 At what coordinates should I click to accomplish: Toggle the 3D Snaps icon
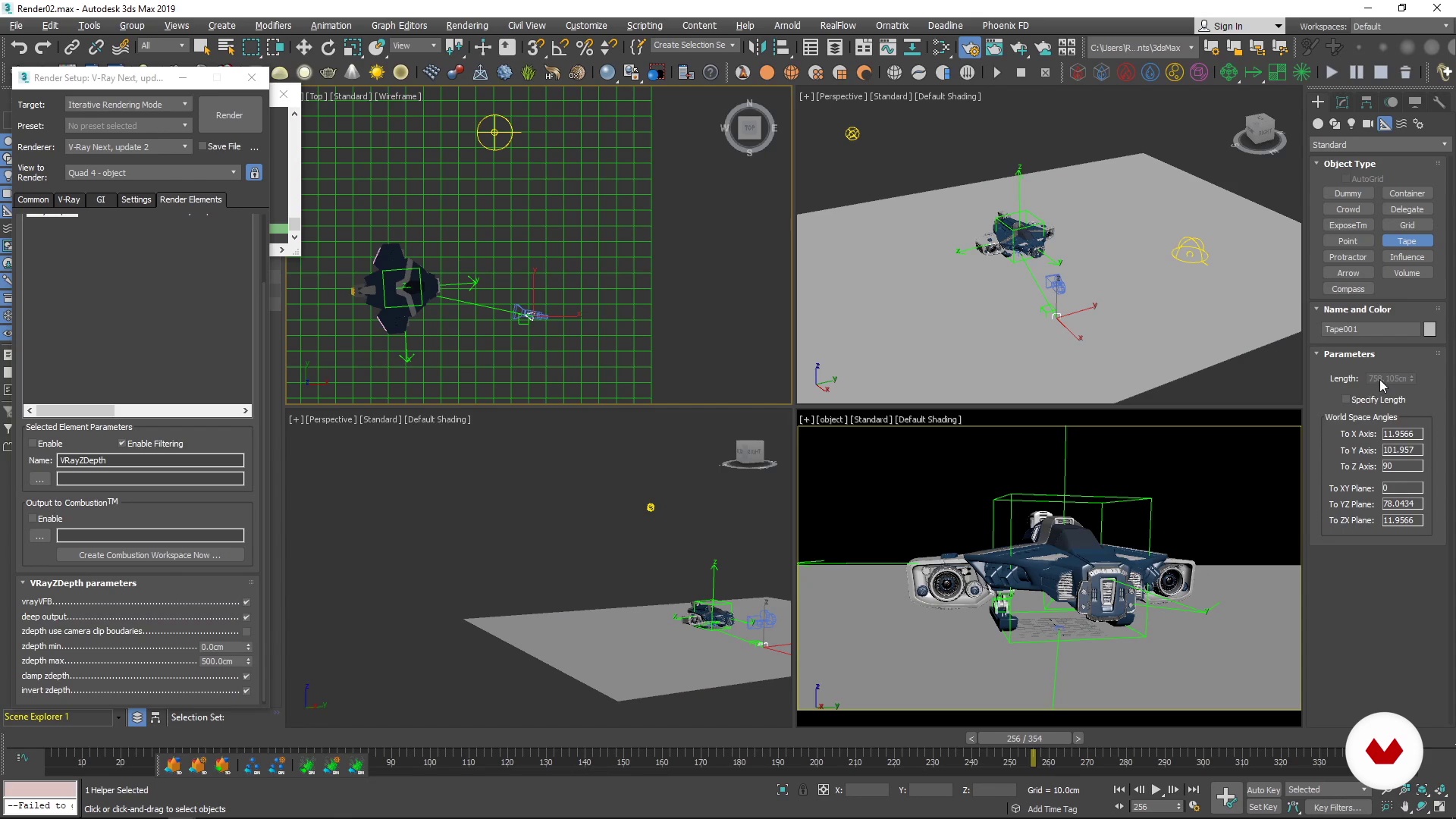pos(535,47)
